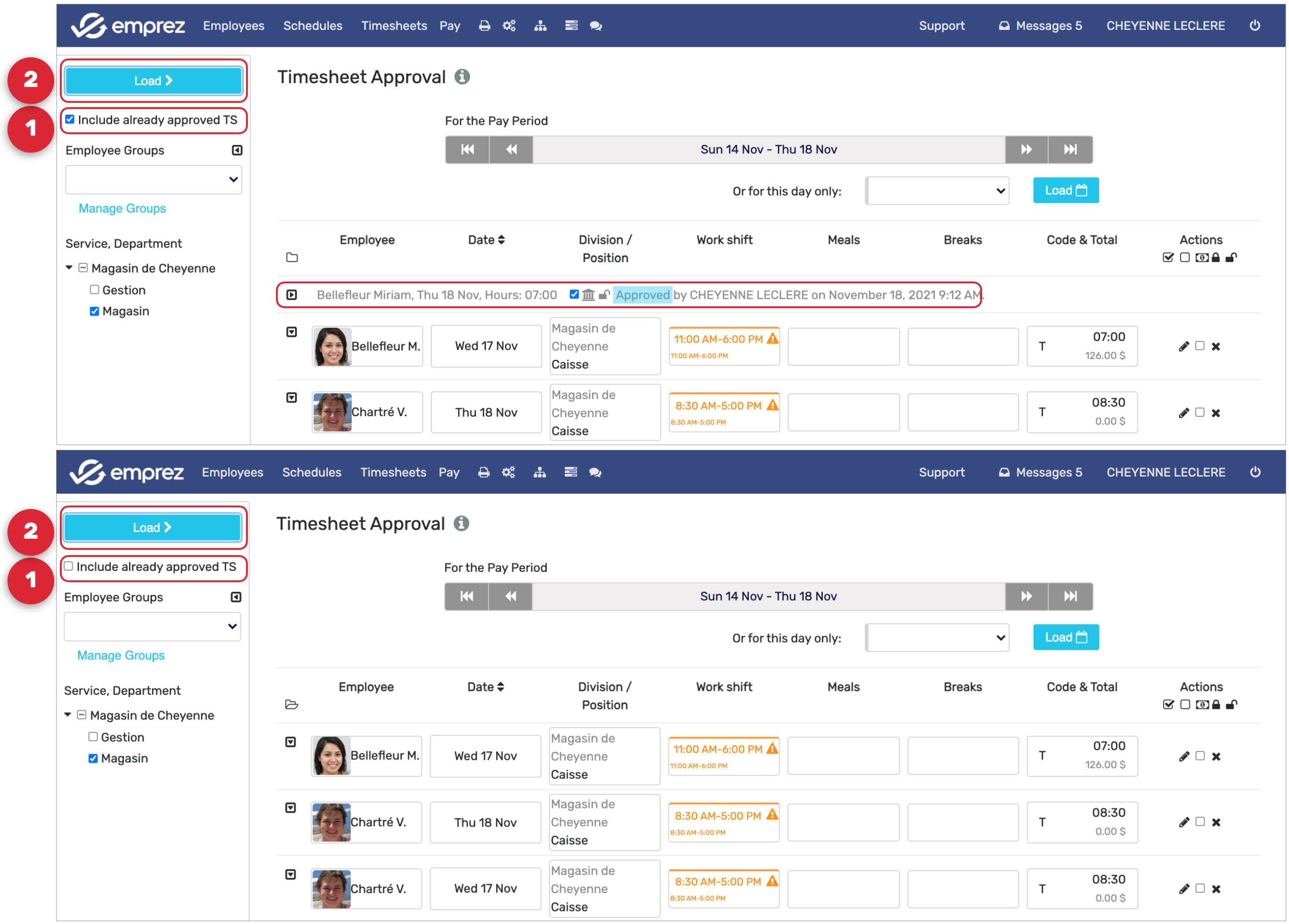Open Schedules menu in the lower navbar
The height and width of the screenshot is (924, 1289).
(311, 472)
